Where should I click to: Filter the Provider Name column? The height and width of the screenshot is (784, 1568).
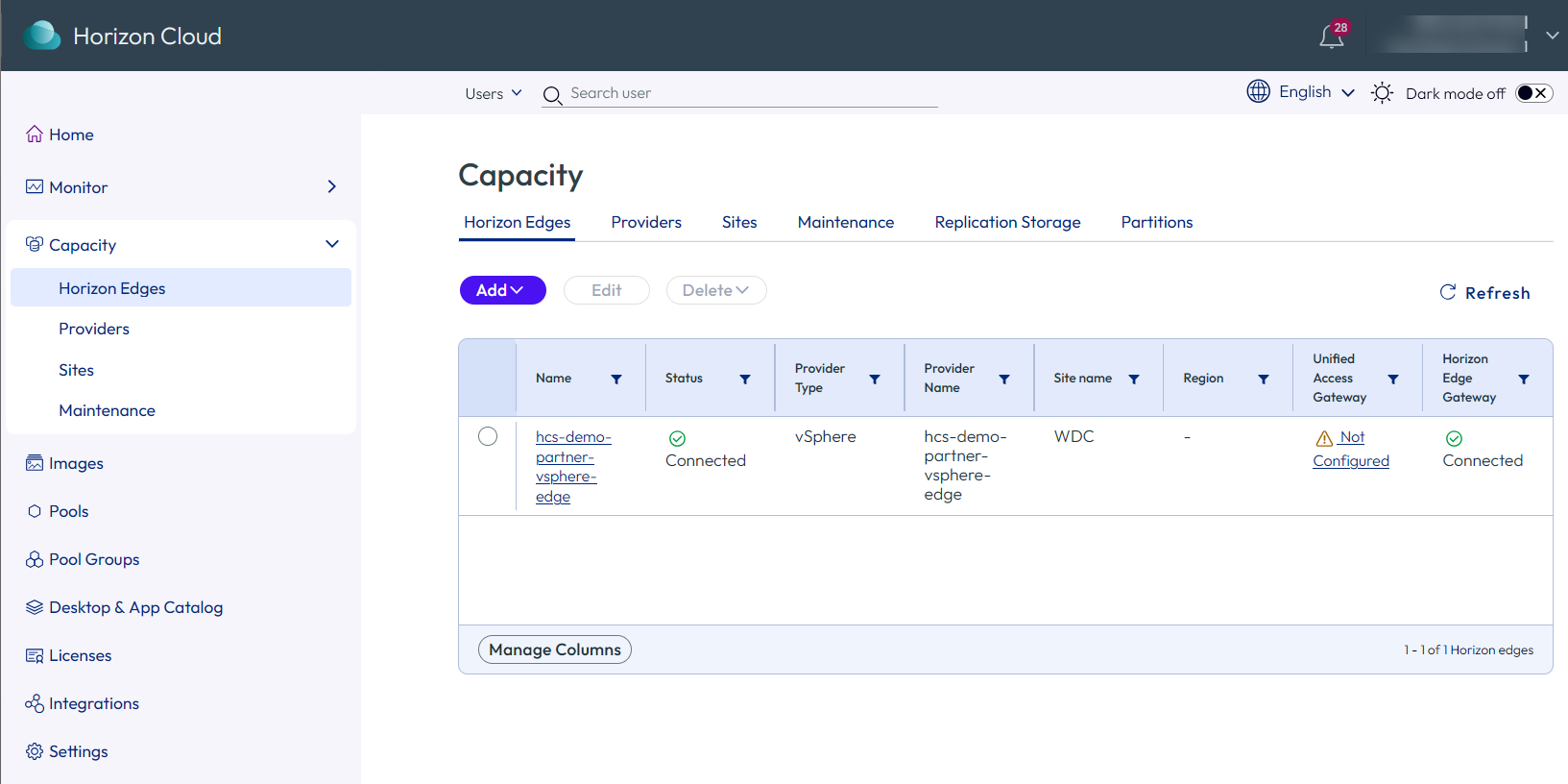(x=1004, y=380)
